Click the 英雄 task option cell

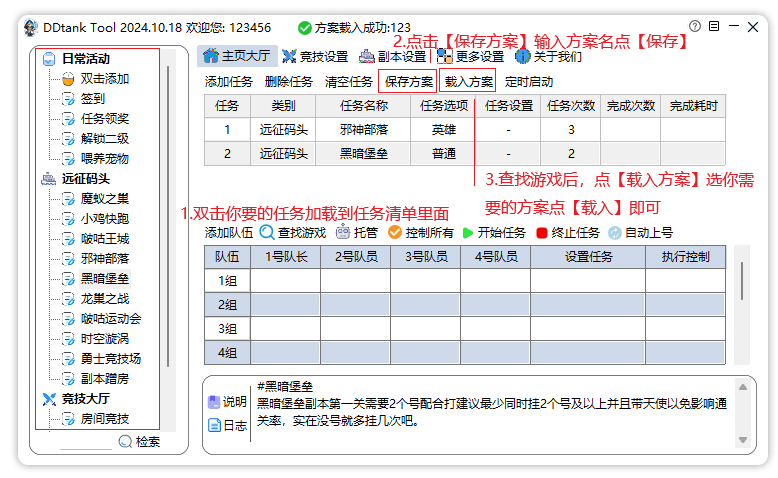pos(444,130)
